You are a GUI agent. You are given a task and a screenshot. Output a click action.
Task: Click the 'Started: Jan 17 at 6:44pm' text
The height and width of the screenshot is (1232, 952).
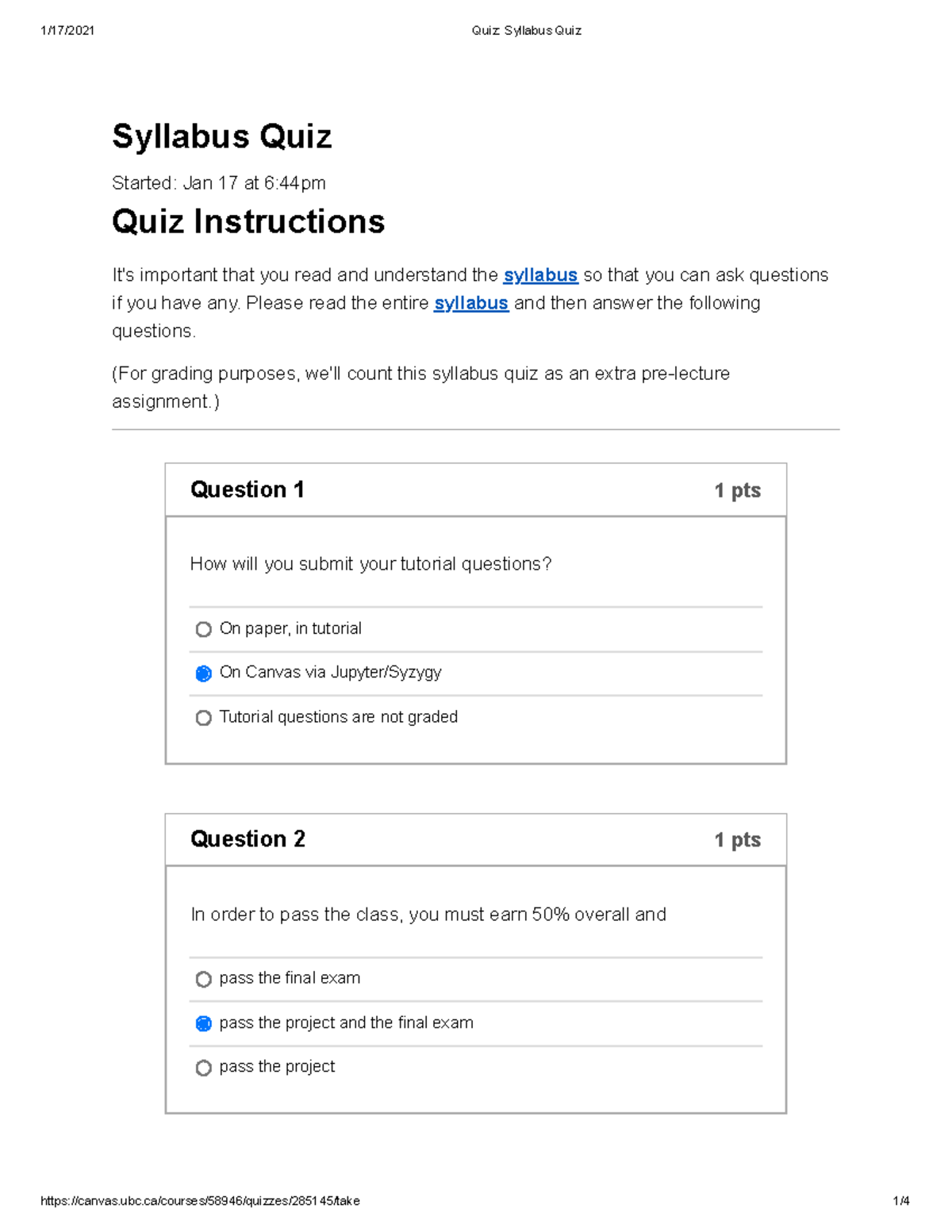click(218, 183)
